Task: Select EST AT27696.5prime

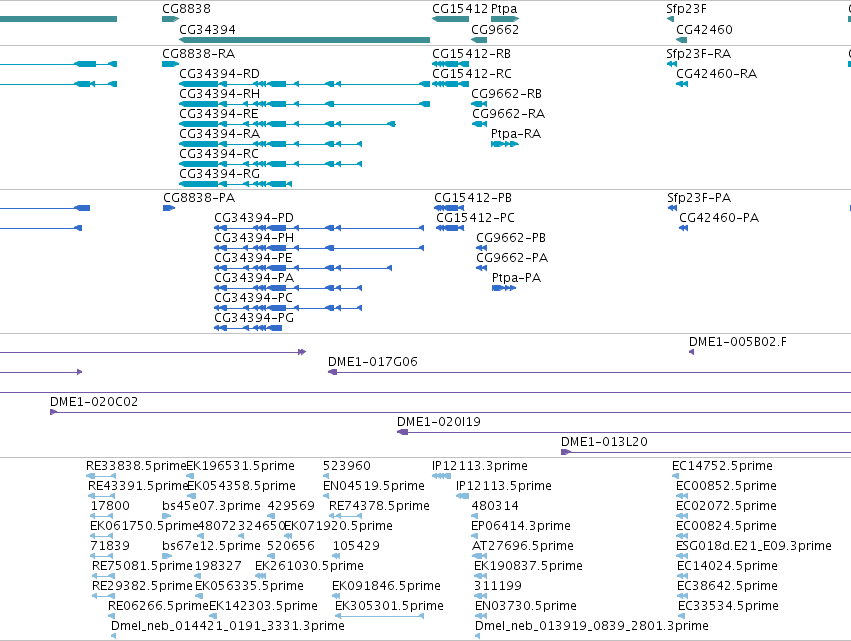Action: pyautogui.click(x=523, y=547)
